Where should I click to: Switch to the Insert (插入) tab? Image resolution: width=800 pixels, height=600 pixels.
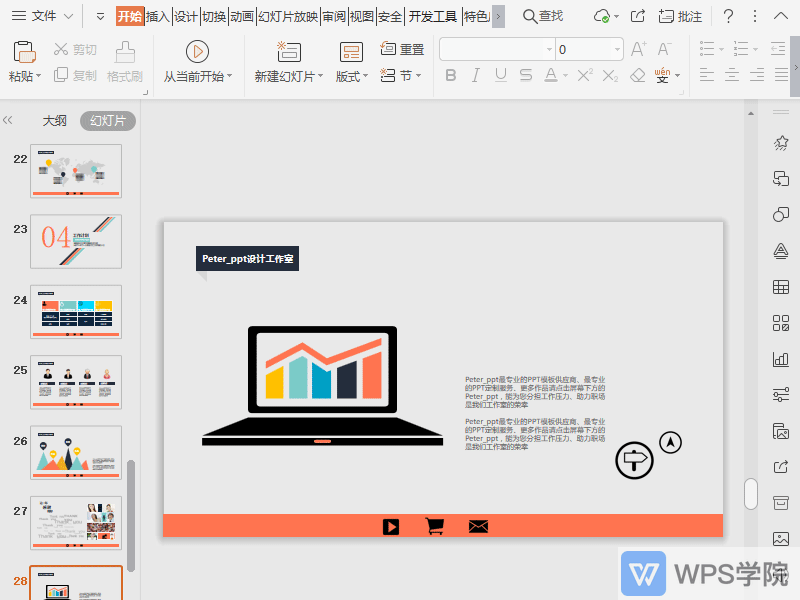(157, 16)
